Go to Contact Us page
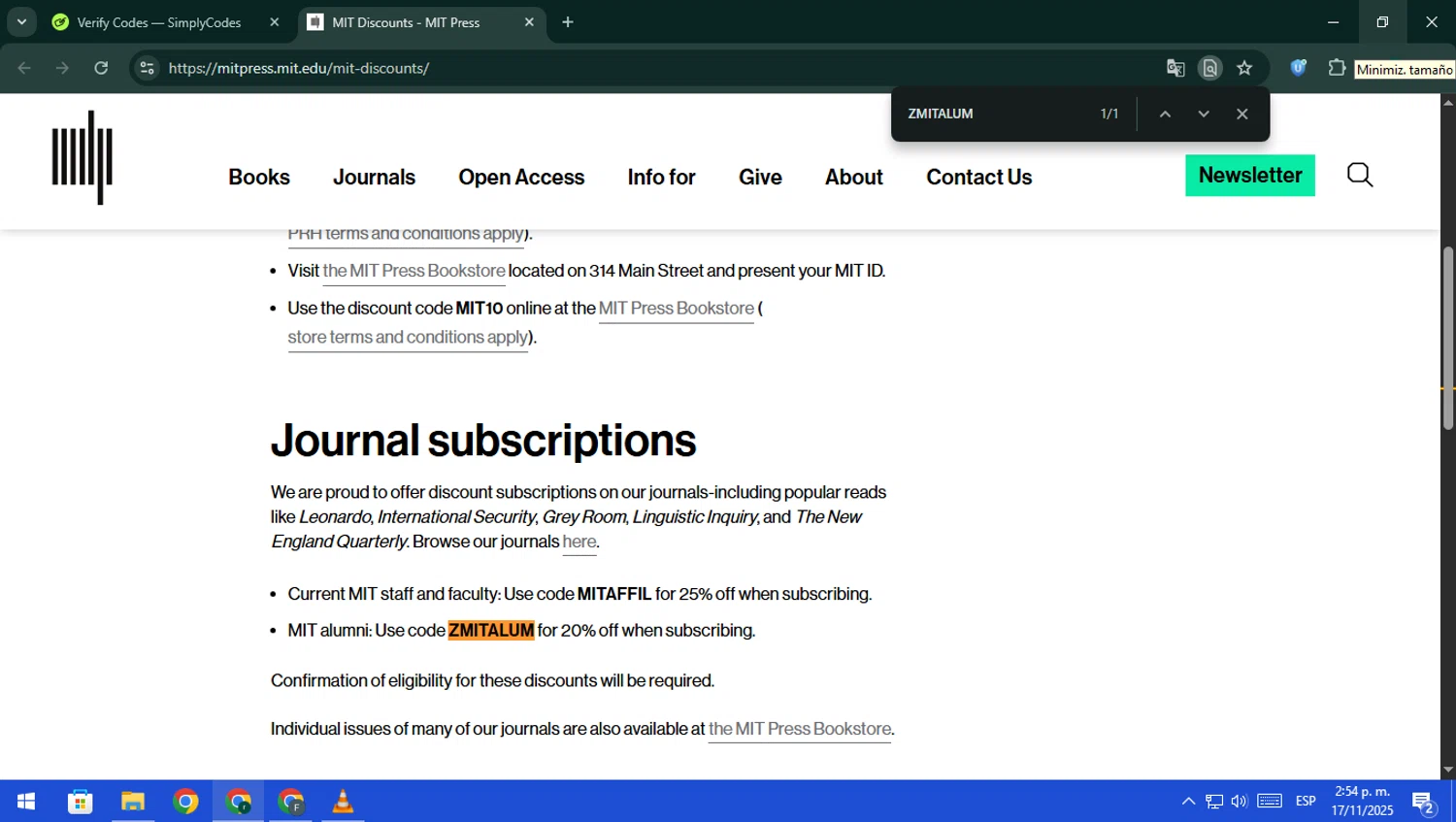The width and height of the screenshot is (1456, 822). coord(978,177)
